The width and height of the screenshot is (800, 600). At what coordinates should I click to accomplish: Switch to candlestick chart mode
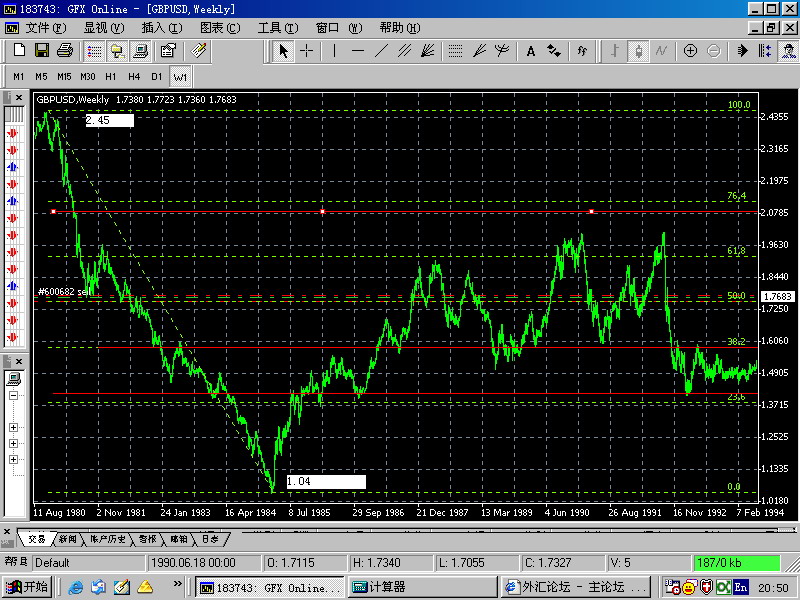pyautogui.click(x=638, y=51)
